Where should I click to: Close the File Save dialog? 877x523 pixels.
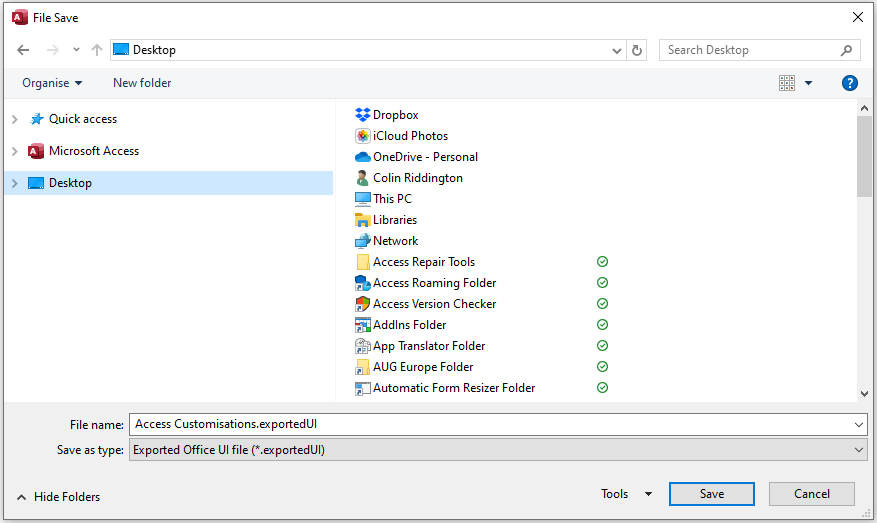pos(857,17)
